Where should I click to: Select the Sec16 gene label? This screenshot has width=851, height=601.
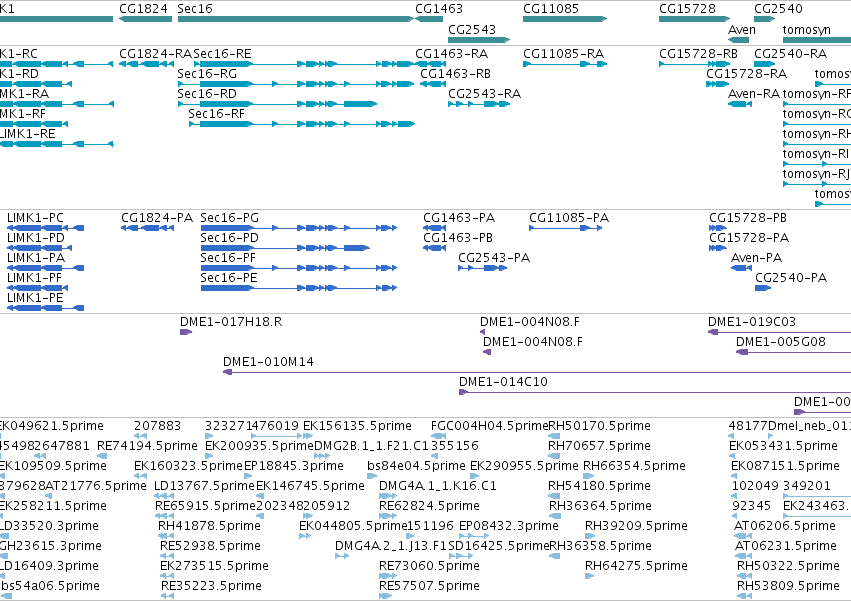(195, 9)
